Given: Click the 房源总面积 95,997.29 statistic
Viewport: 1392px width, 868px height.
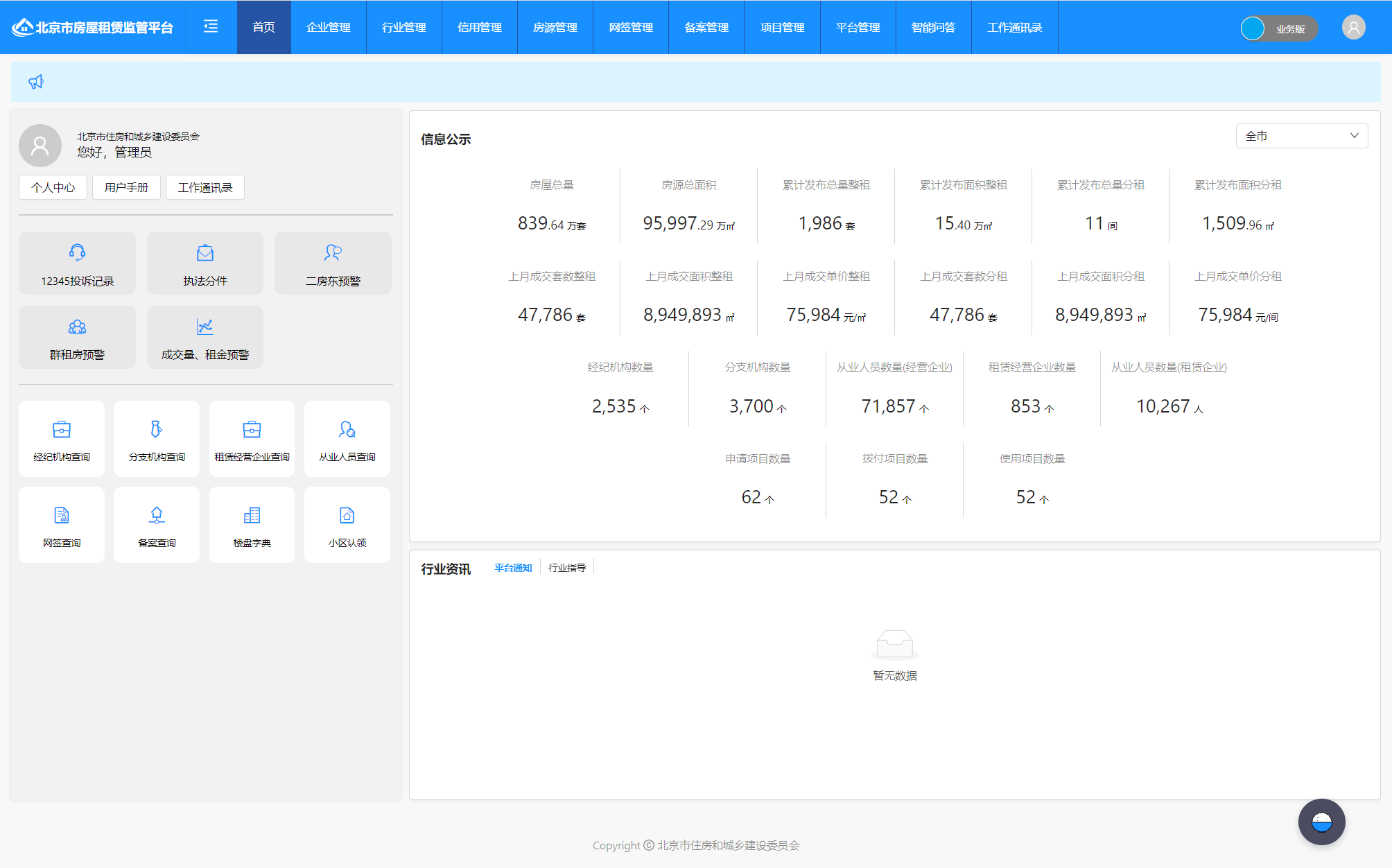Looking at the screenshot, I should [x=689, y=223].
